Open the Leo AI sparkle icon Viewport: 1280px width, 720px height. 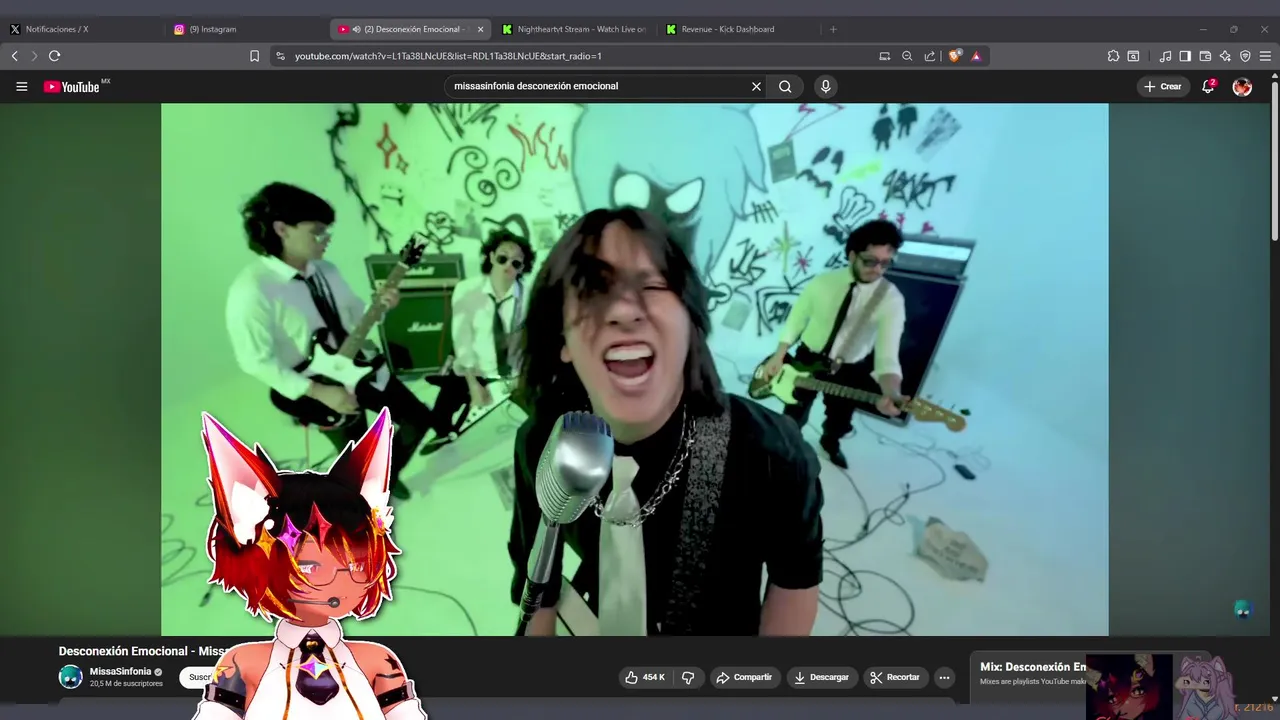1225,56
